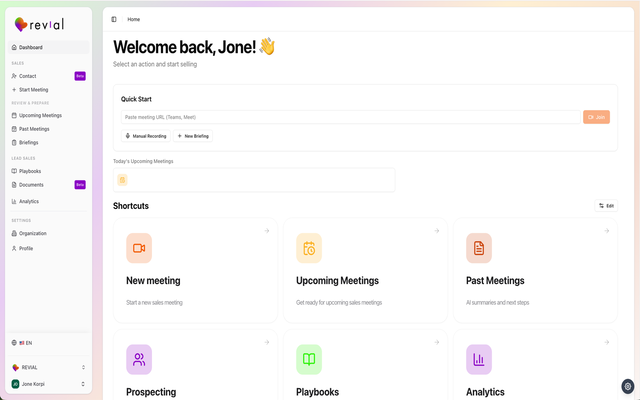Click the revial logo
640x400 pixels.
pyautogui.click(x=39, y=24)
